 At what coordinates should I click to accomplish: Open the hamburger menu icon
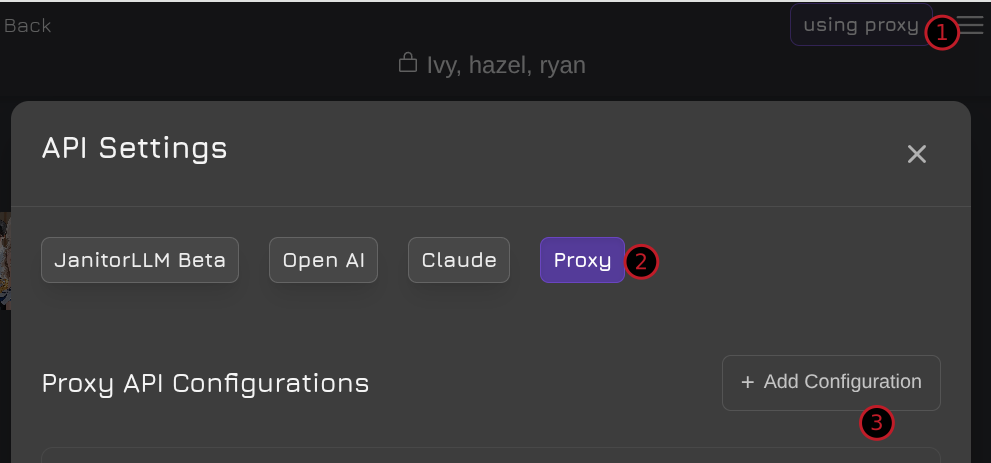pyautogui.click(x=972, y=25)
